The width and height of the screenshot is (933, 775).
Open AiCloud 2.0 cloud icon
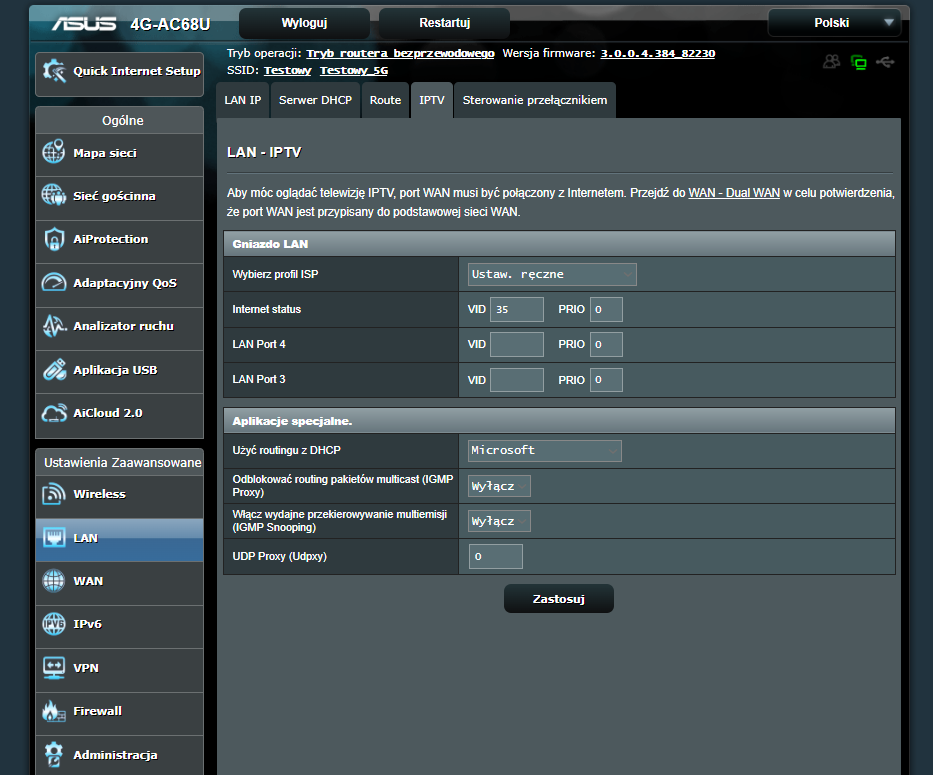pos(54,413)
